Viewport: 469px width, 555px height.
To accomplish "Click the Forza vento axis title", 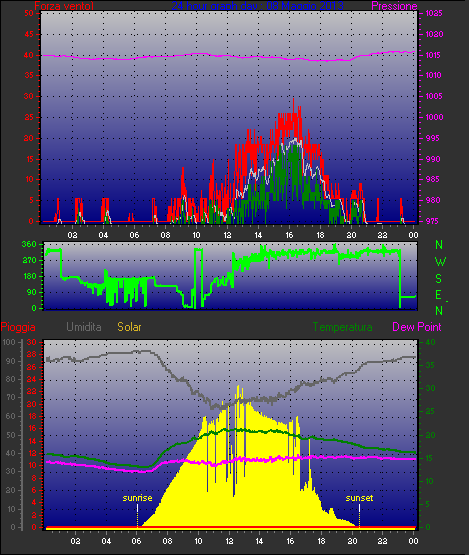I will tap(64, 6).
